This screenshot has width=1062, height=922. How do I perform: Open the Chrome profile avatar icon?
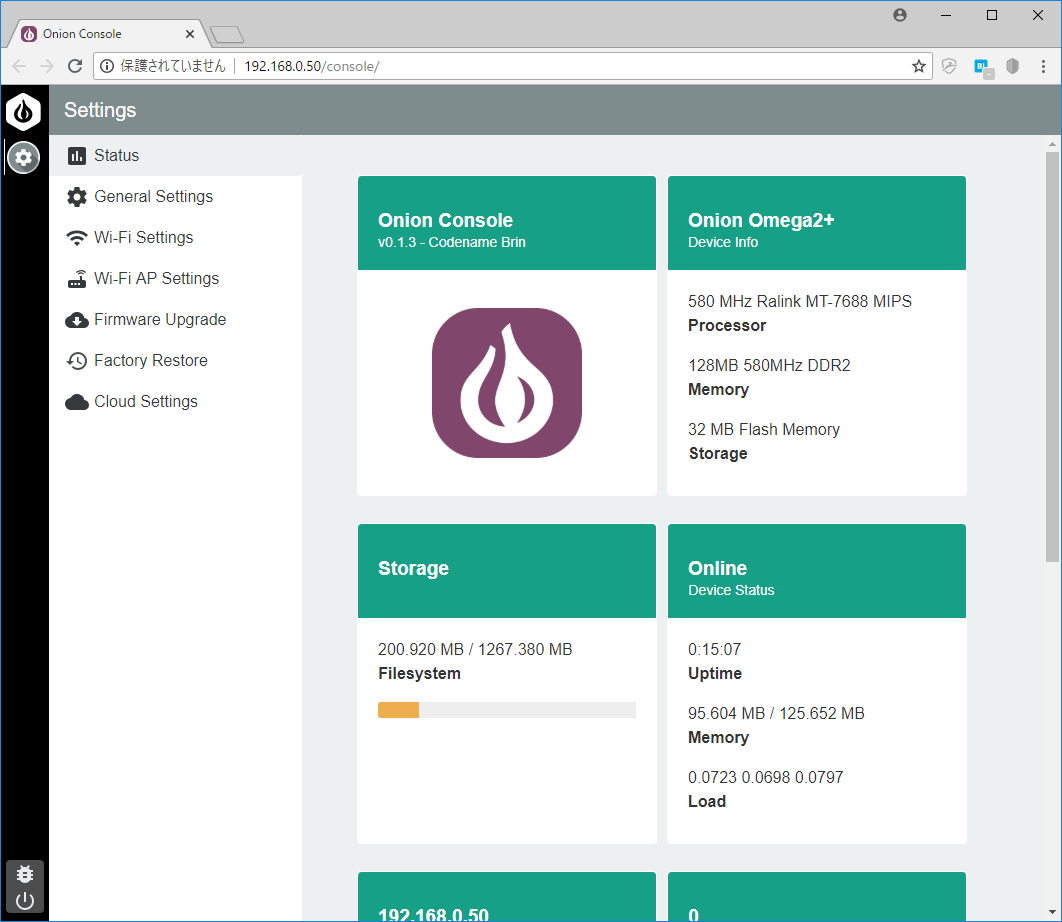pos(899,15)
